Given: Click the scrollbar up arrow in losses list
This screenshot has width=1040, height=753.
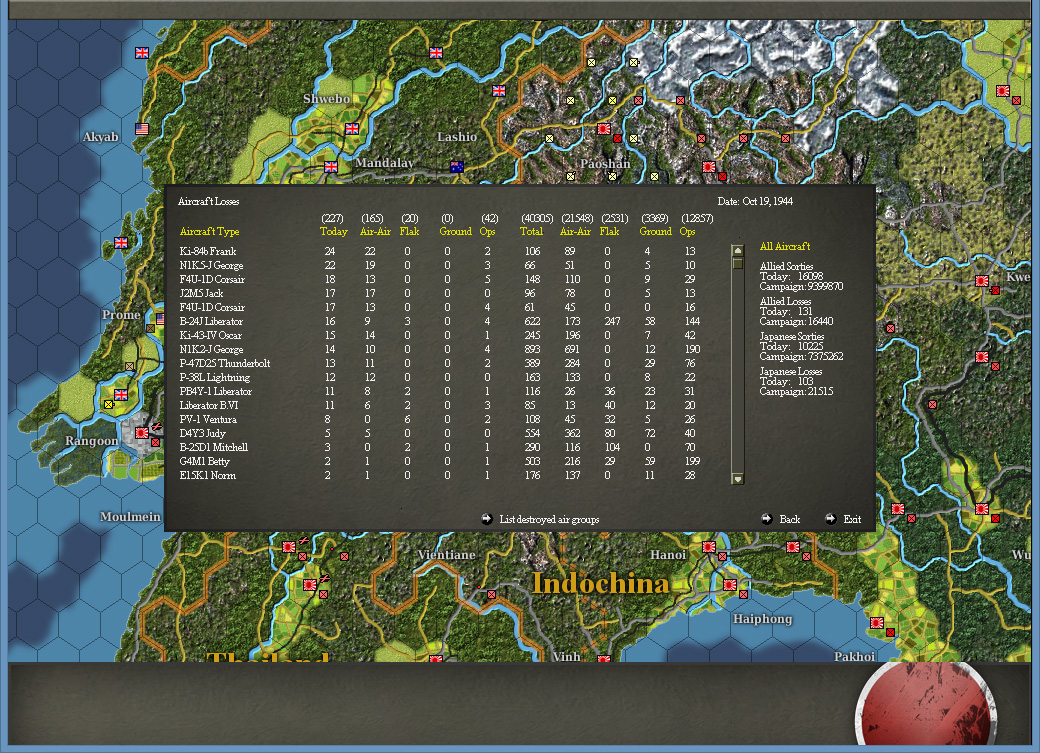Looking at the screenshot, I should click(738, 250).
